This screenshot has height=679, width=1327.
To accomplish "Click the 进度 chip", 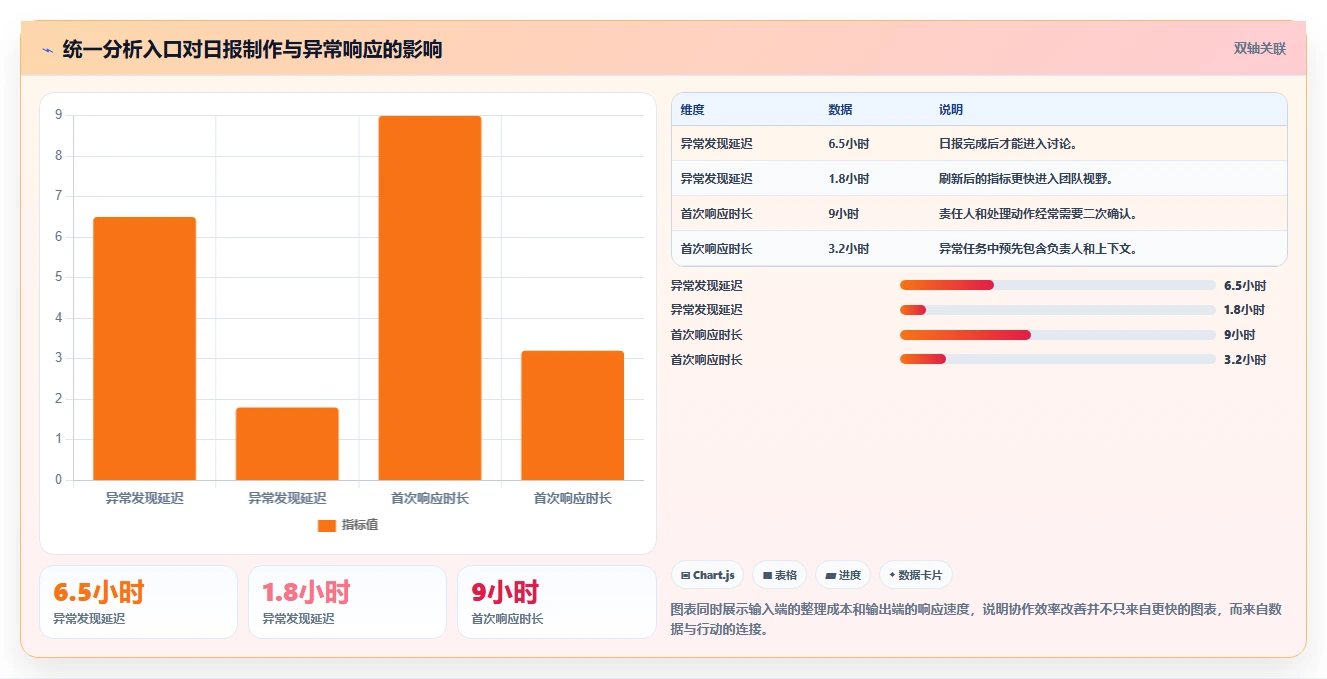I will pos(842,575).
